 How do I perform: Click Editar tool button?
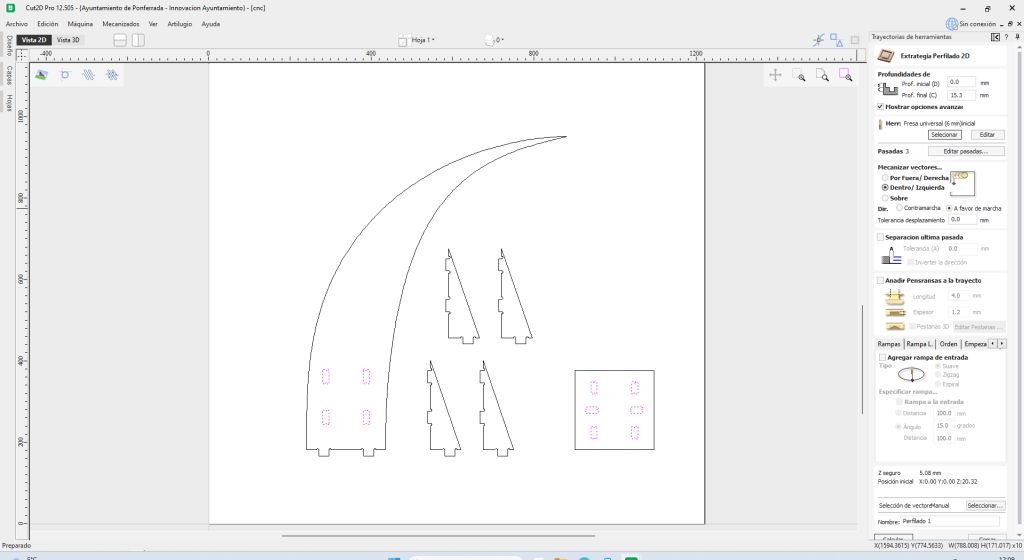(987, 135)
